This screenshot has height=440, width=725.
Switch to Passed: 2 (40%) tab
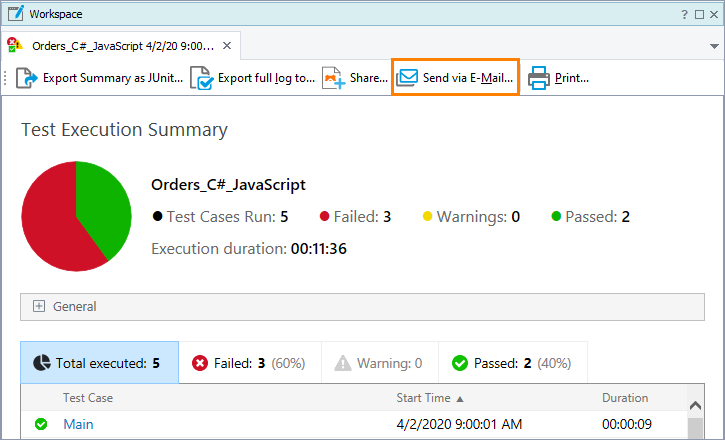coord(513,363)
